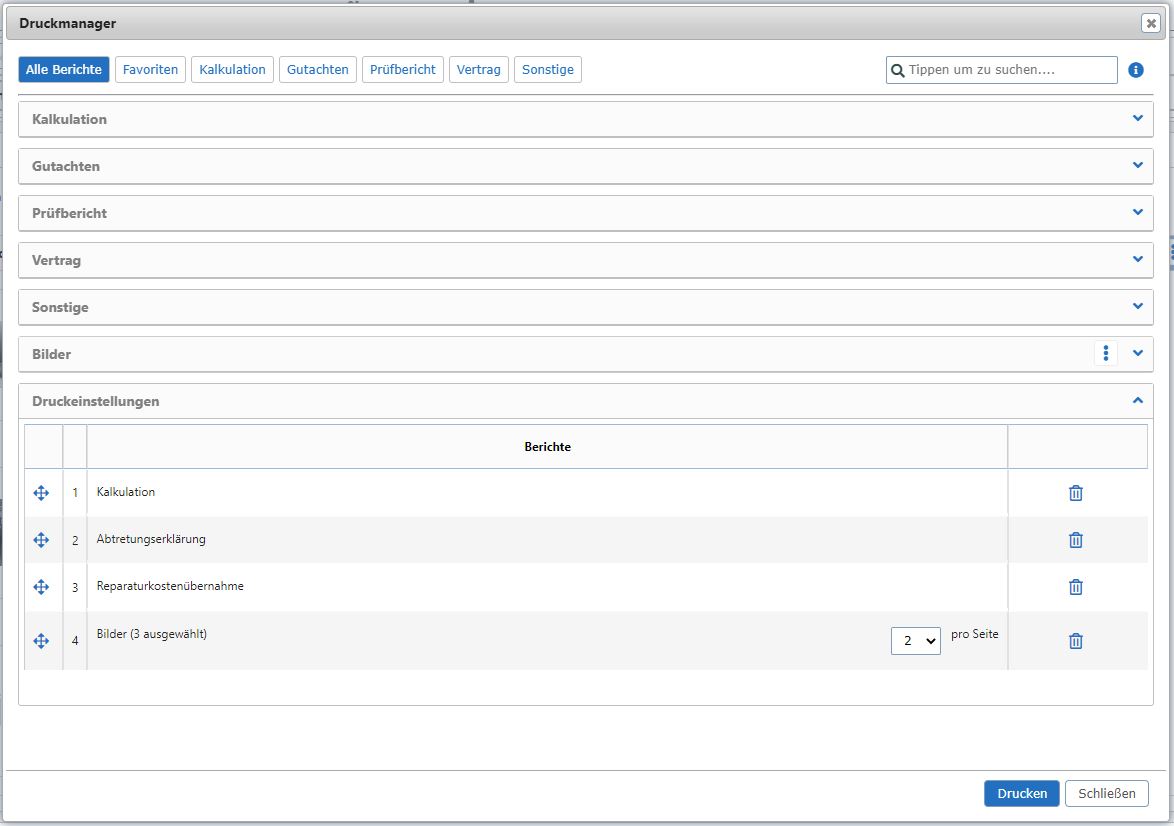Click the move handle for the Bilder row

click(41, 641)
